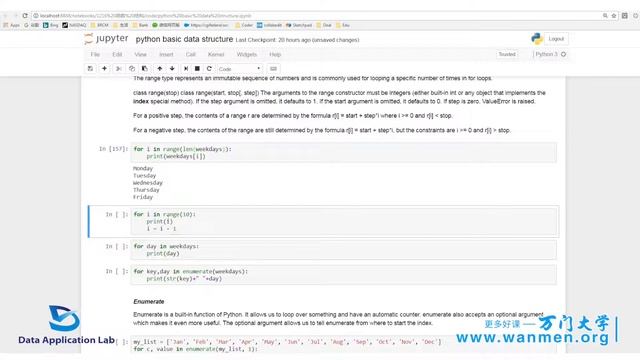Click the Friday output line
The height and width of the screenshot is (360, 640).
tap(143, 197)
